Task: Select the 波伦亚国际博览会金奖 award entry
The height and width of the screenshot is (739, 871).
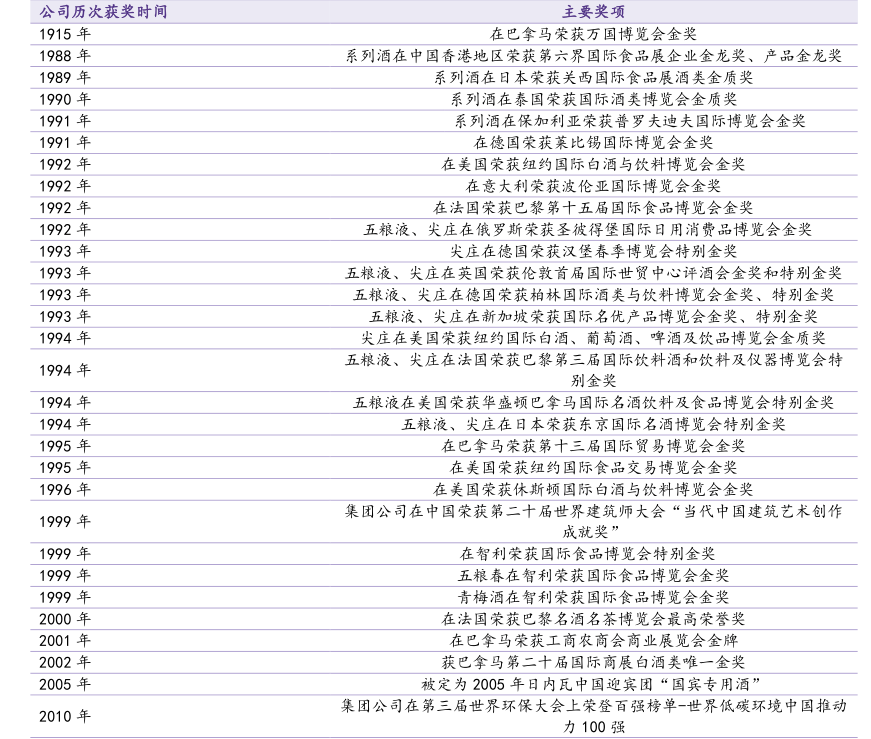Action: point(593,186)
